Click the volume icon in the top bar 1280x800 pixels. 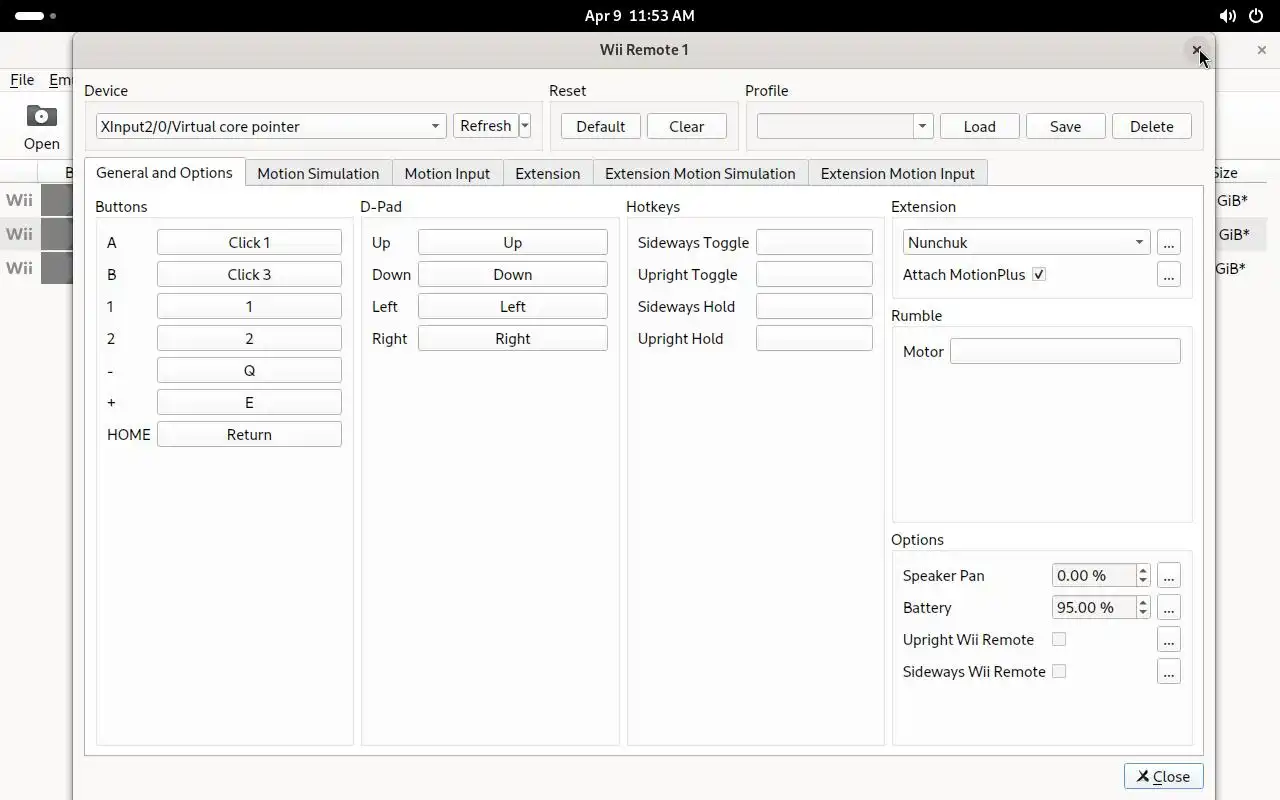[x=1227, y=16]
